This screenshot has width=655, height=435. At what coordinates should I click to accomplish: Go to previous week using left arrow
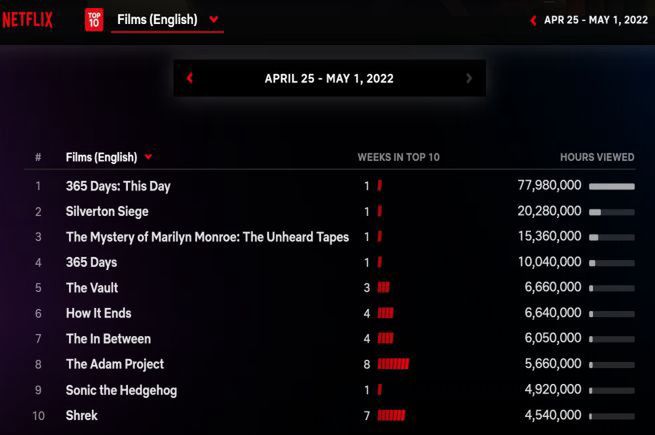189,79
